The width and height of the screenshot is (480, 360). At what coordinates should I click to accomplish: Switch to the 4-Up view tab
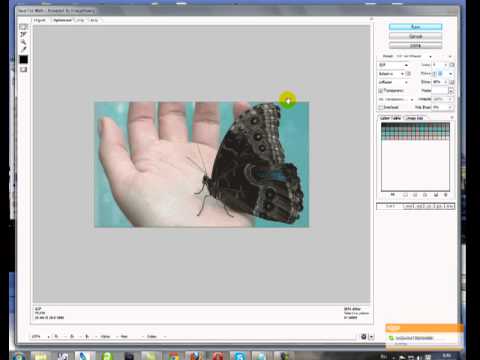pyautogui.click(x=94, y=20)
